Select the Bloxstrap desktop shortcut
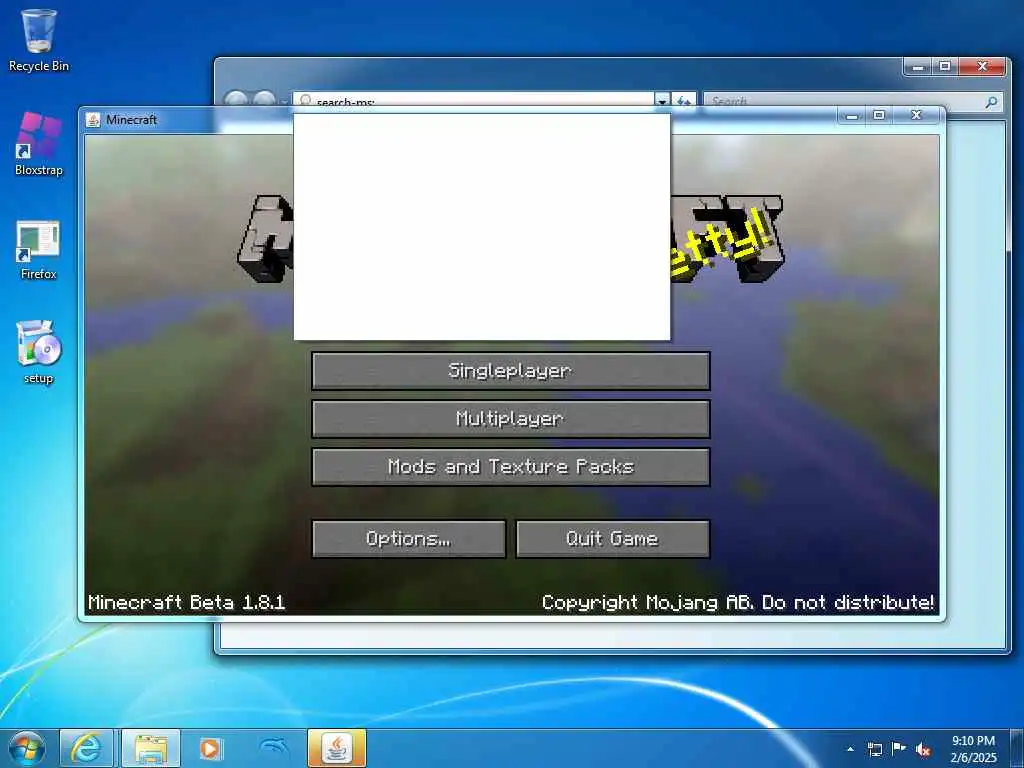1024x768 pixels. (x=39, y=144)
